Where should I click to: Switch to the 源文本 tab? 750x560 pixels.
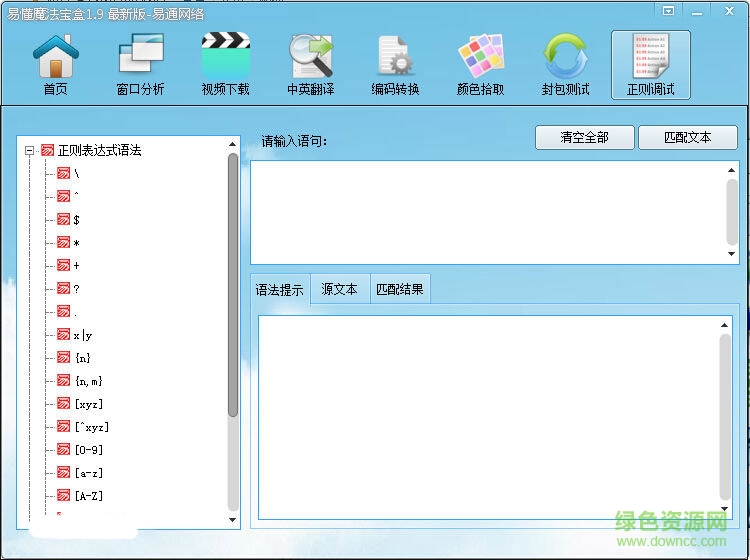click(x=340, y=289)
